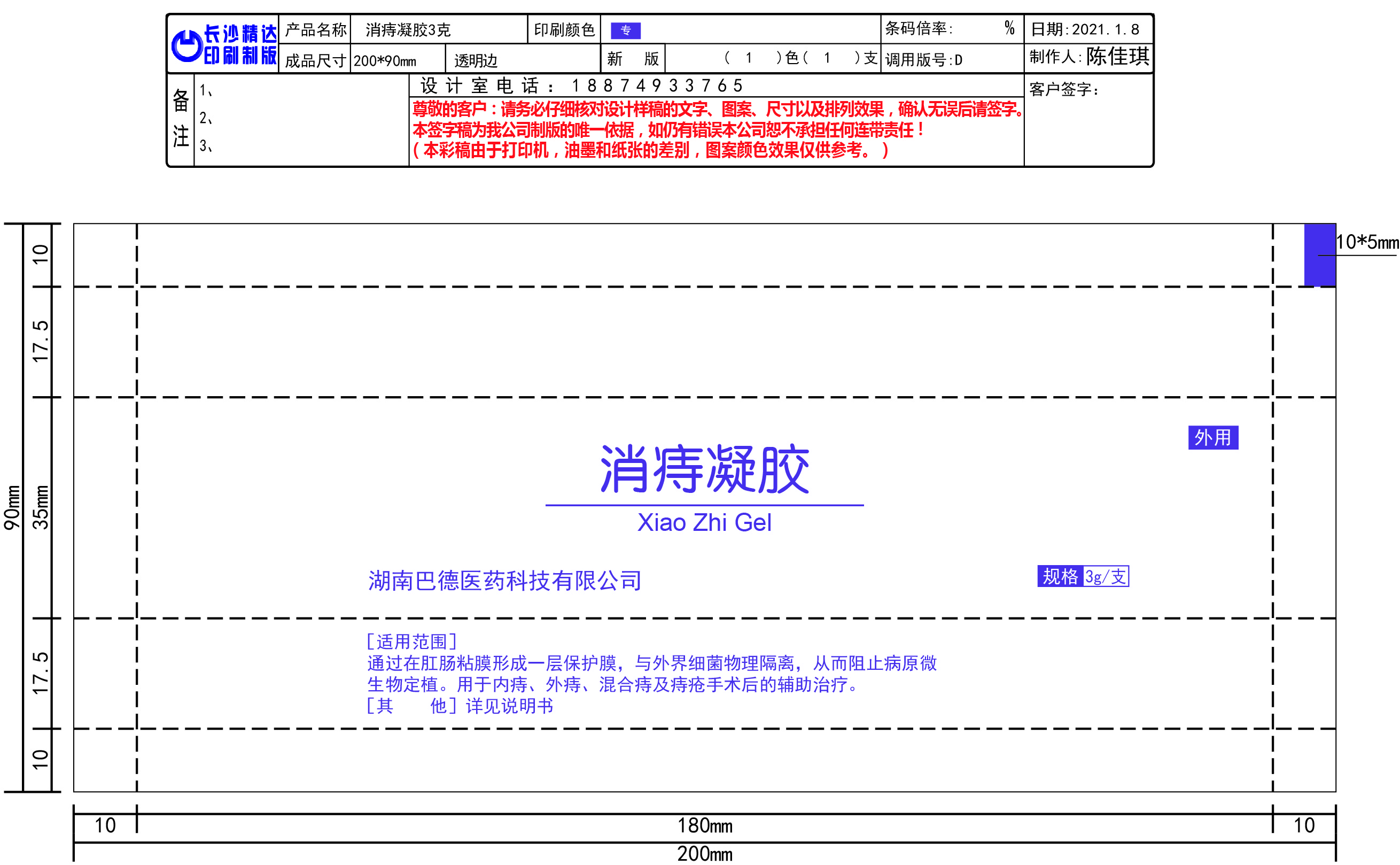This screenshot has height=865, width=1400.
Task: Click the 印刷颜色 header cell
Action: point(564,30)
